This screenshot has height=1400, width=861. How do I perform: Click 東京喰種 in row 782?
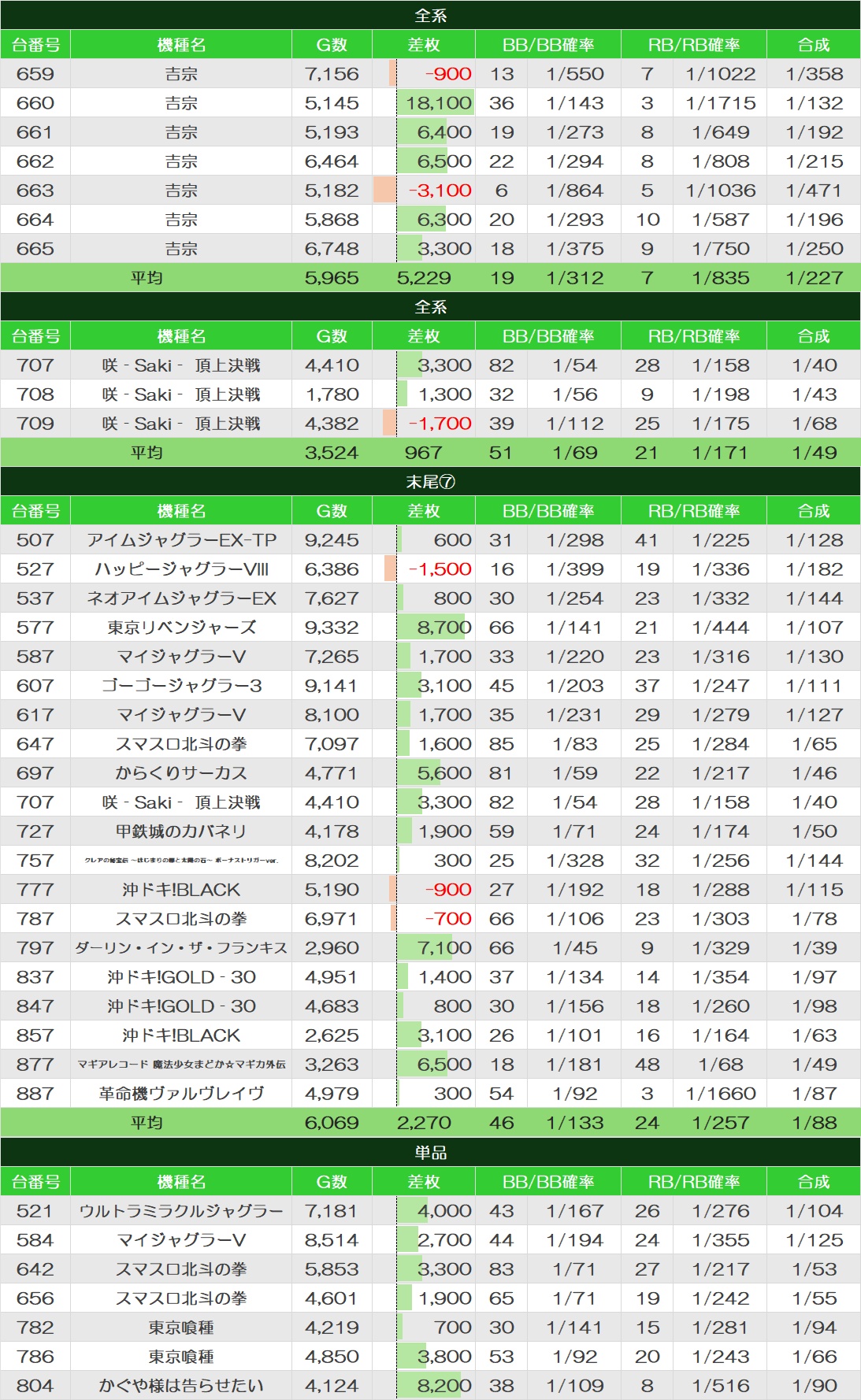click(181, 1328)
